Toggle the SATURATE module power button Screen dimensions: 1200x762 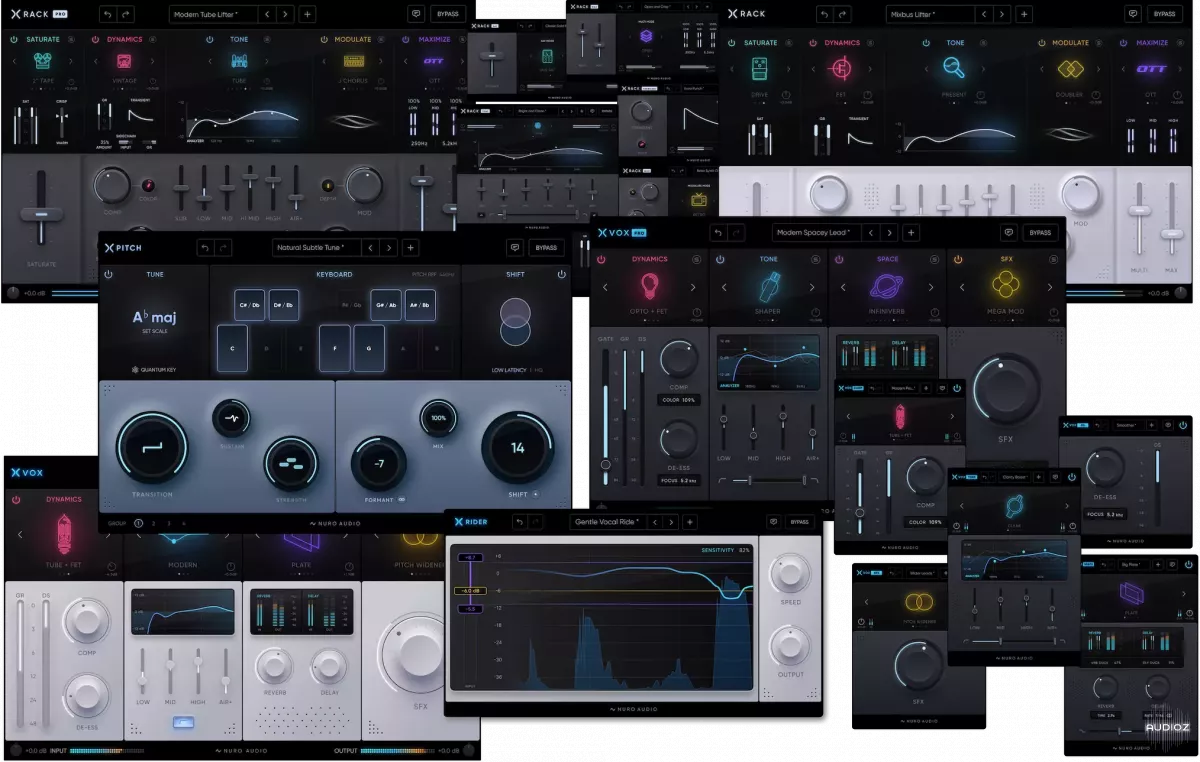[x=15, y=40]
